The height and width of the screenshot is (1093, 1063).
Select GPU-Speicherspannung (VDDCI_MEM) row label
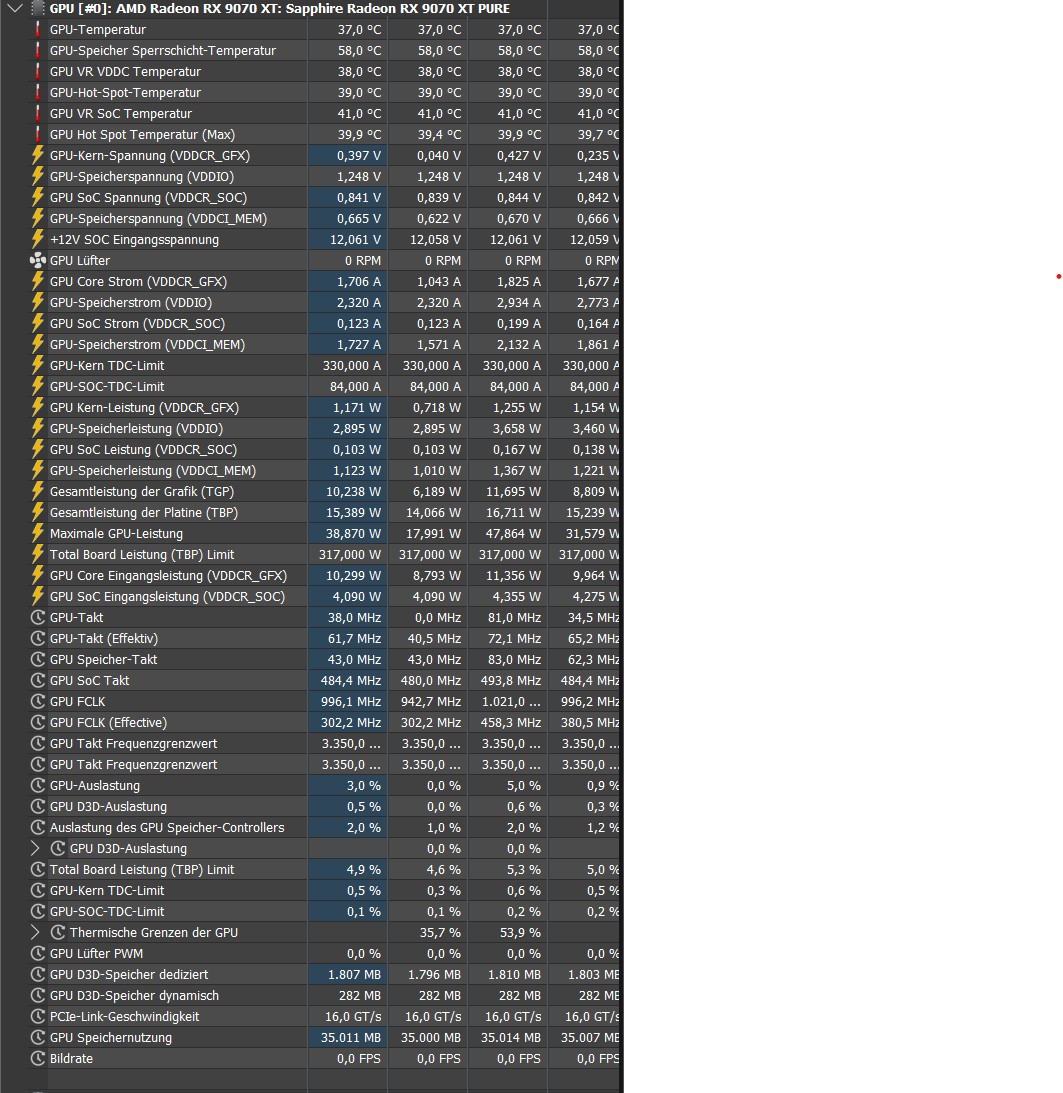pos(158,218)
